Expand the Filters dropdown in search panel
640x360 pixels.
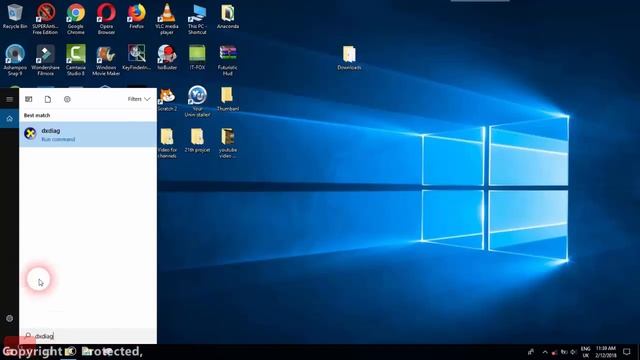click(x=139, y=99)
